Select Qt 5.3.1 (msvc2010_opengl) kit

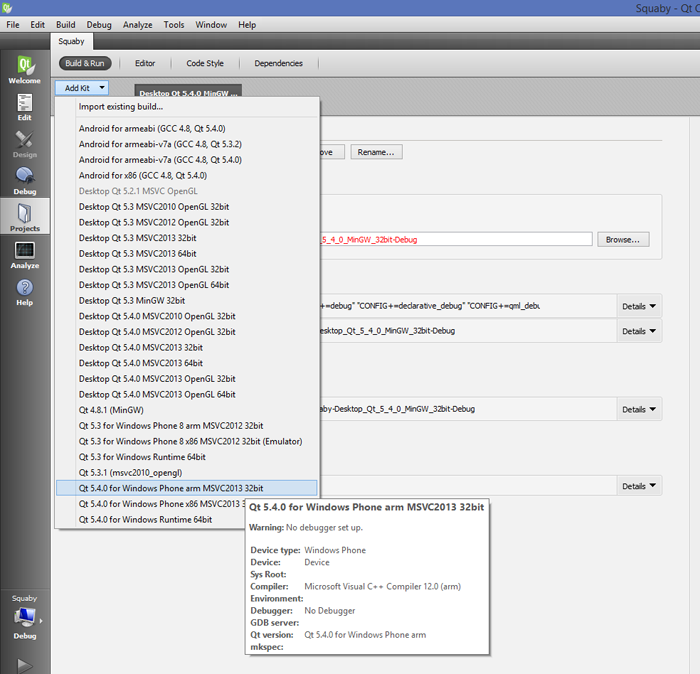[x=188, y=472]
